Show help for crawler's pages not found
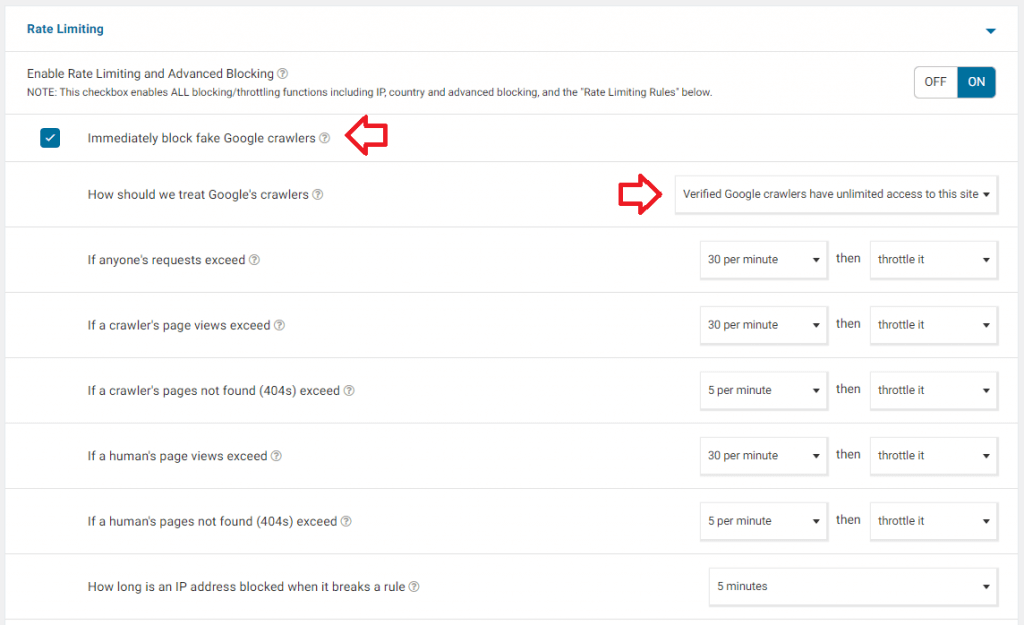The height and width of the screenshot is (625, 1024). 349,391
